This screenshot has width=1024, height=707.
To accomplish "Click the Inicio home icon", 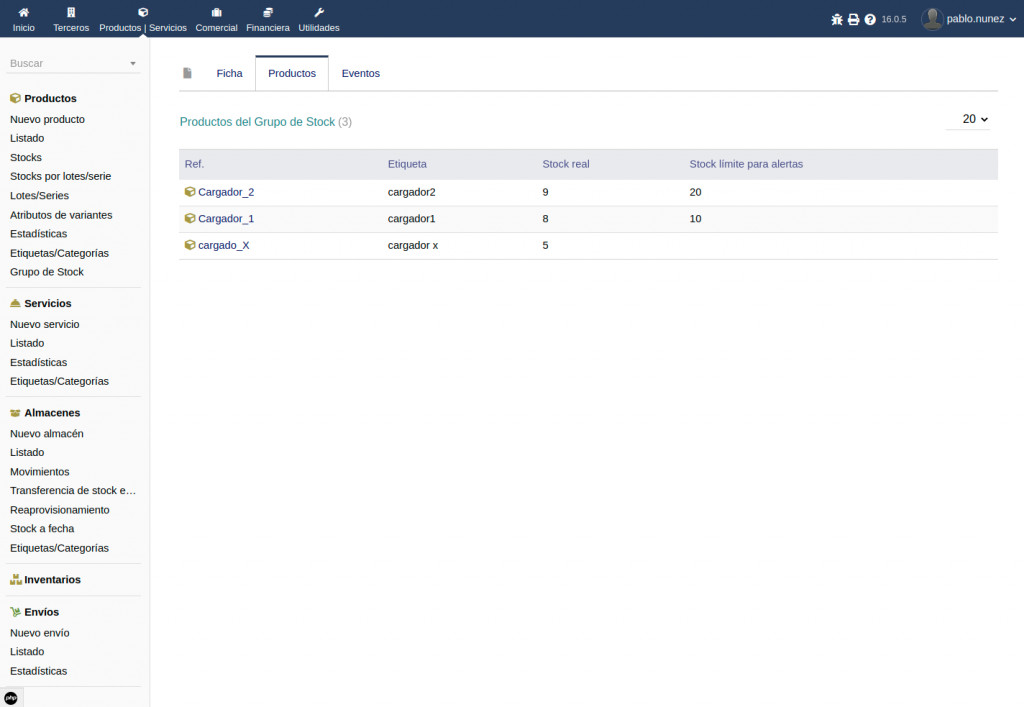I will coord(23,12).
